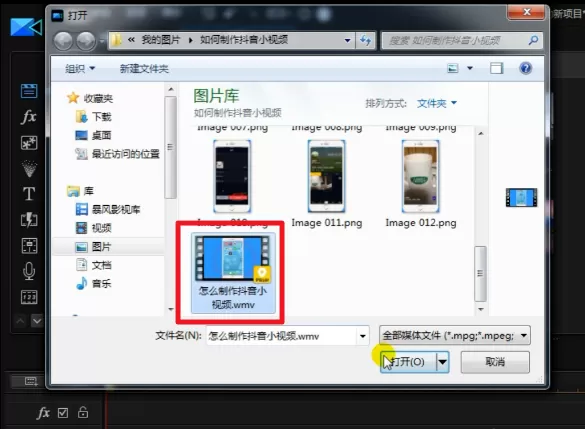
Task: Click navigation pane scrollbar up arrow
Action: [x=171, y=90]
